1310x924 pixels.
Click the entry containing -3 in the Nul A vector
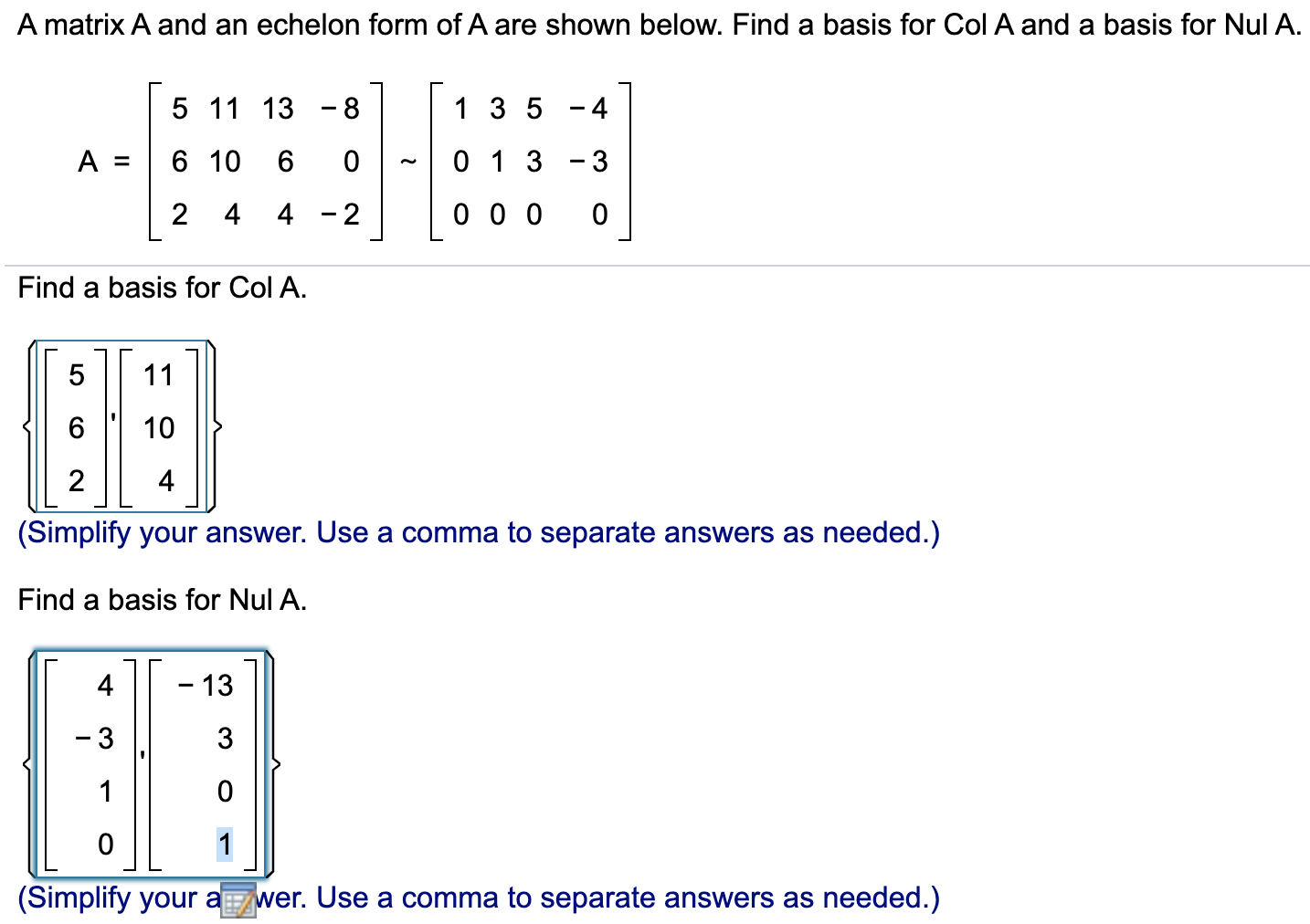(x=95, y=740)
